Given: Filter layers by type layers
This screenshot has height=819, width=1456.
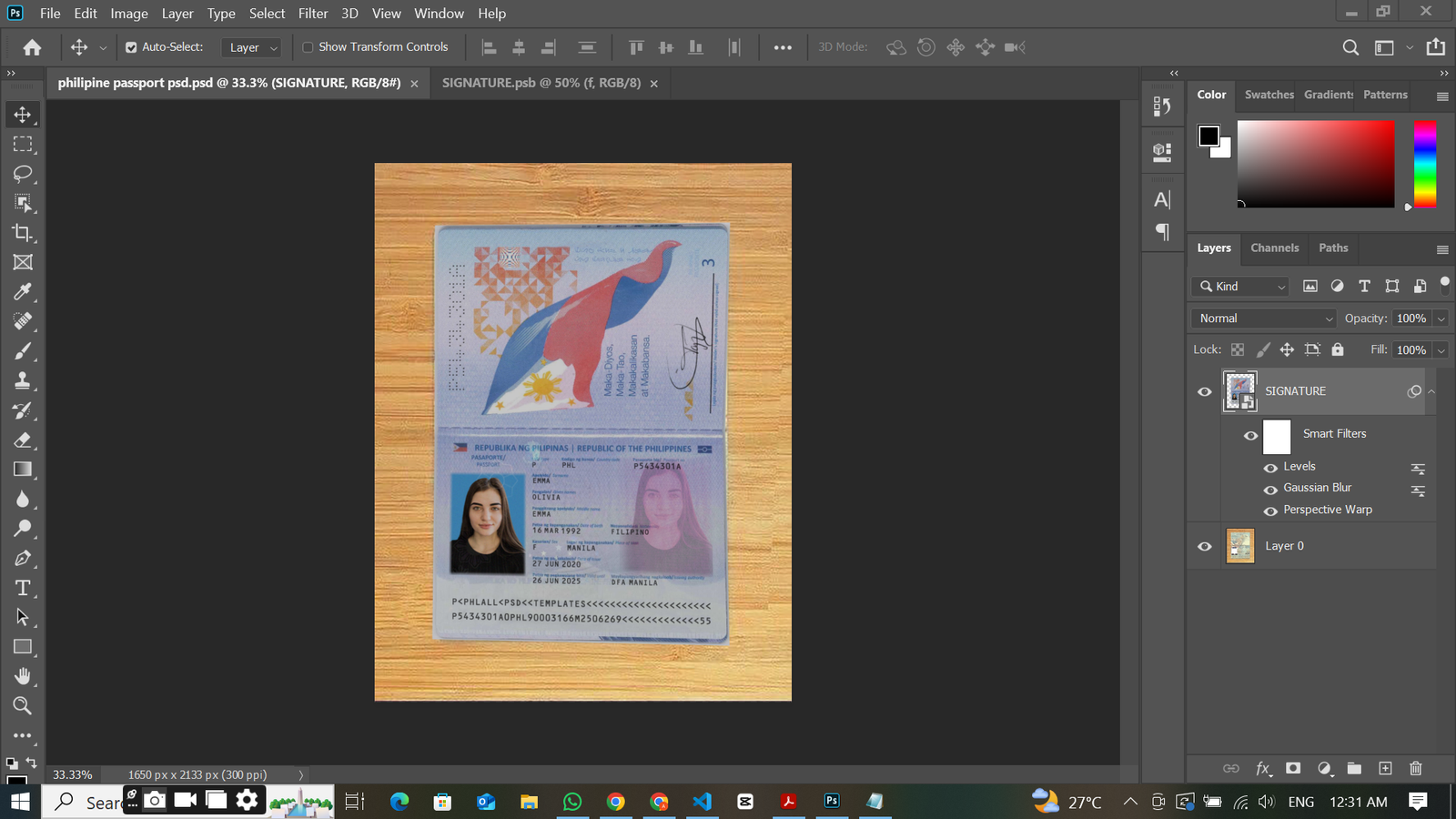Looking at the screenshot, I should coord(1364,286).
